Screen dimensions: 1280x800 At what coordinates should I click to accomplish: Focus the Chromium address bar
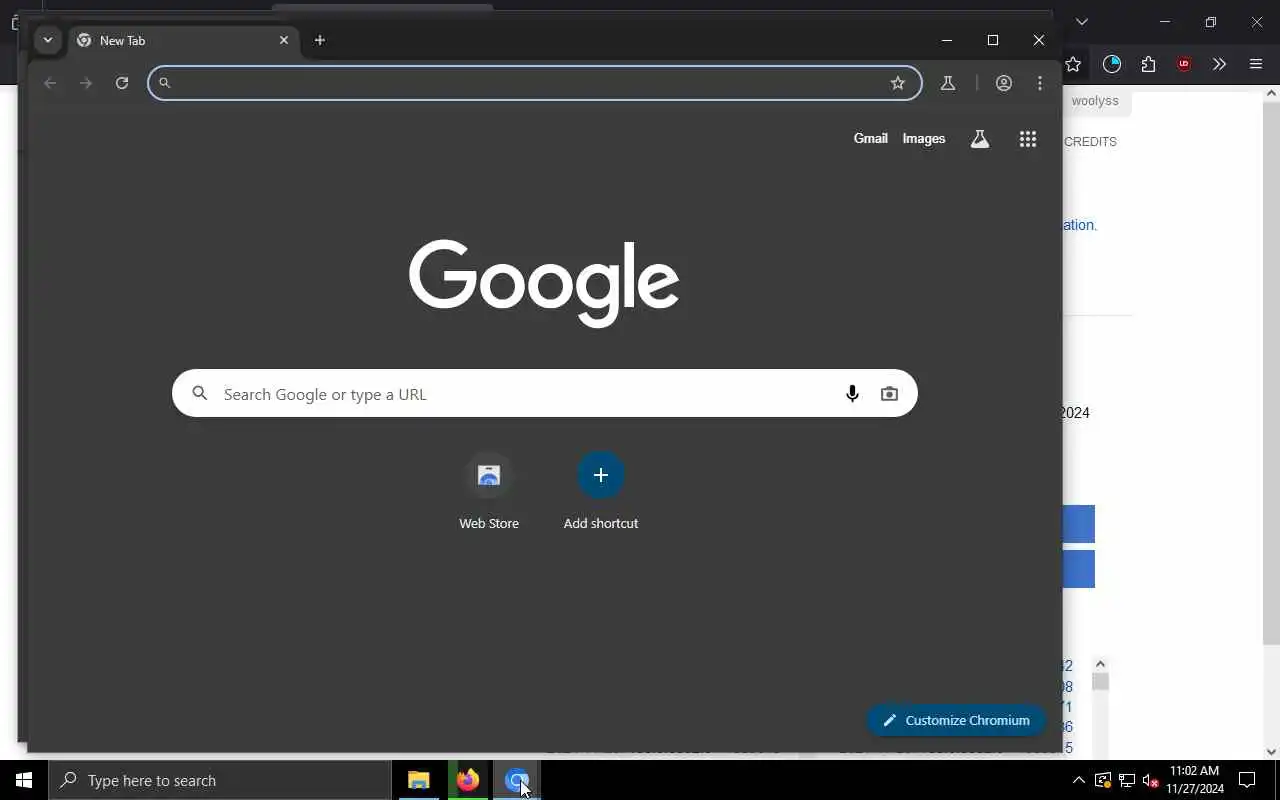coord(535,83)
